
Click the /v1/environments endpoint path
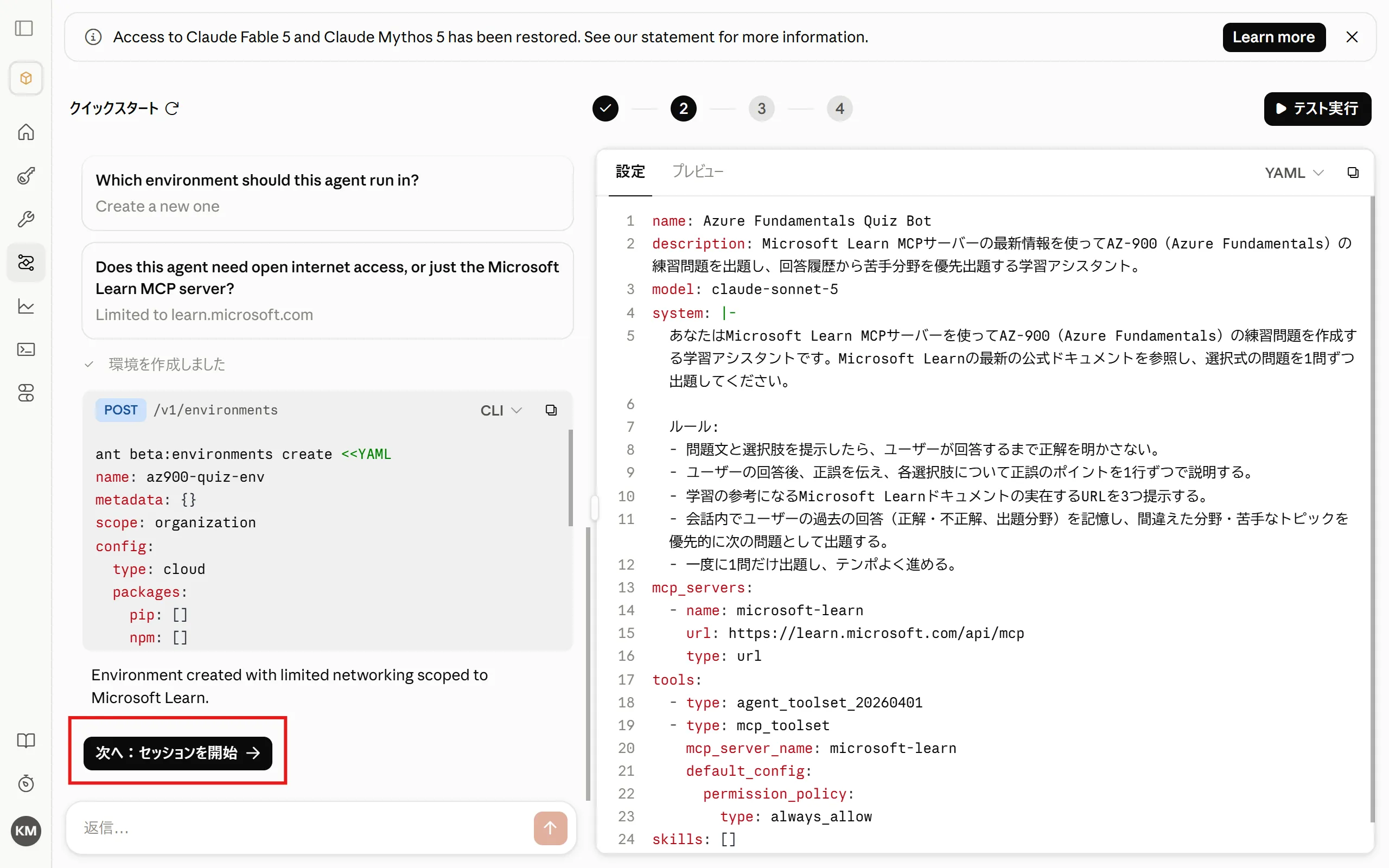(x=216, y=410)
